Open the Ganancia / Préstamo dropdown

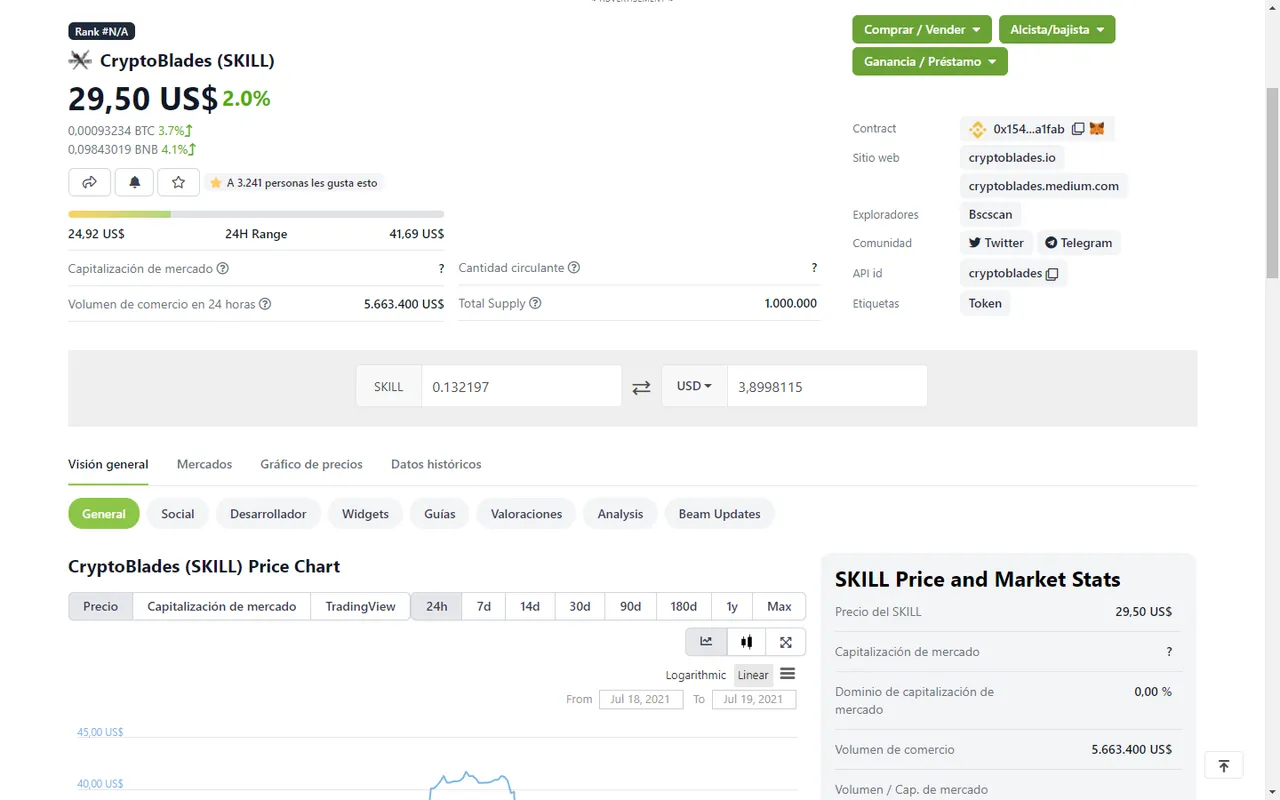tap(930, 62)
